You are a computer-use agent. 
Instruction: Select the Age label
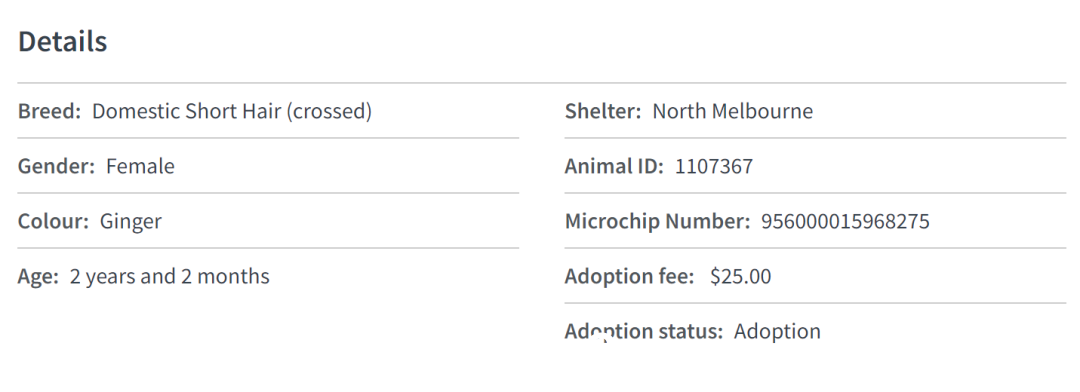pyautogui.click(x=39, y=277)
